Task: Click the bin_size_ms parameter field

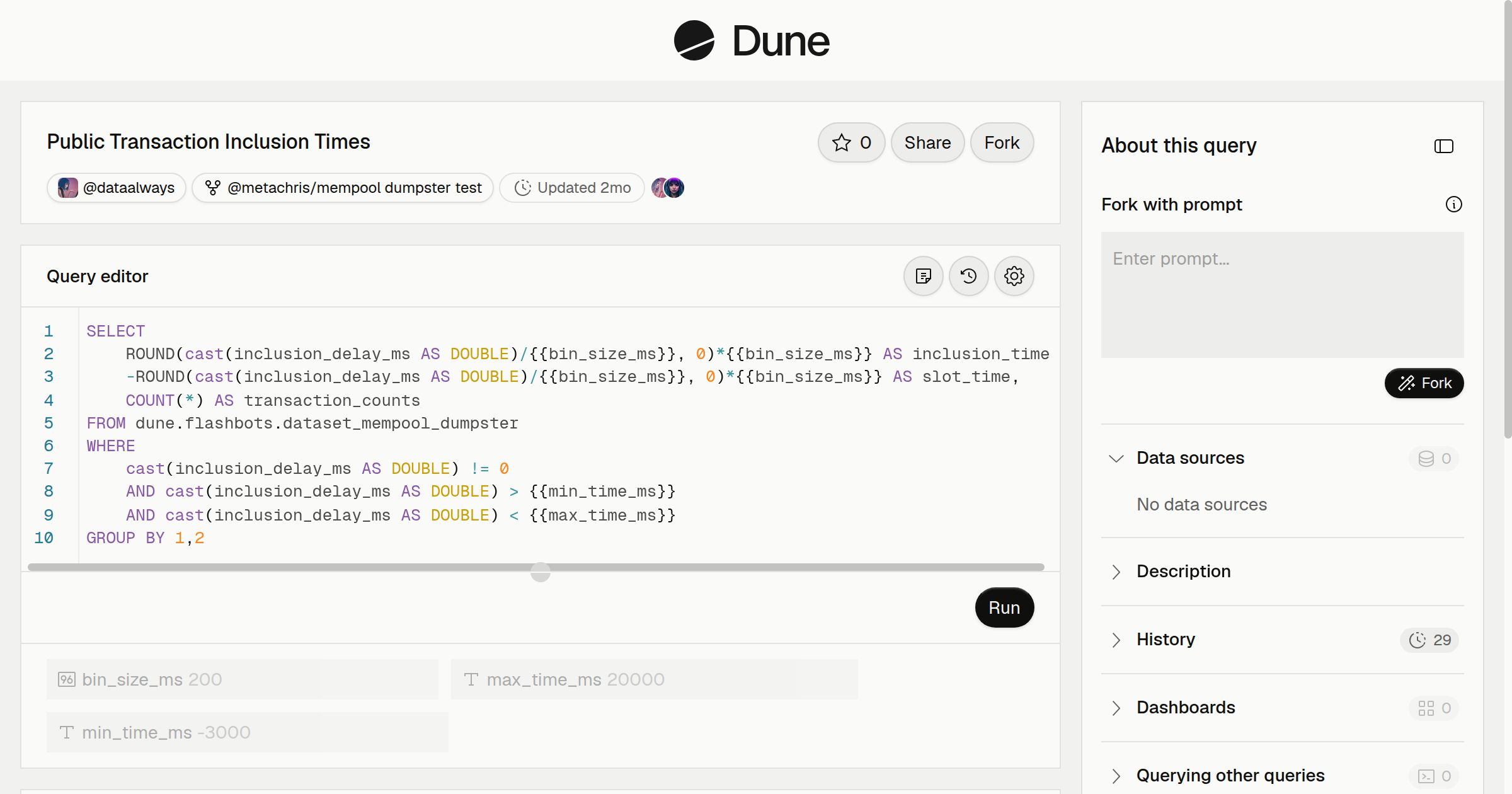Action: (x=242, y=679)
